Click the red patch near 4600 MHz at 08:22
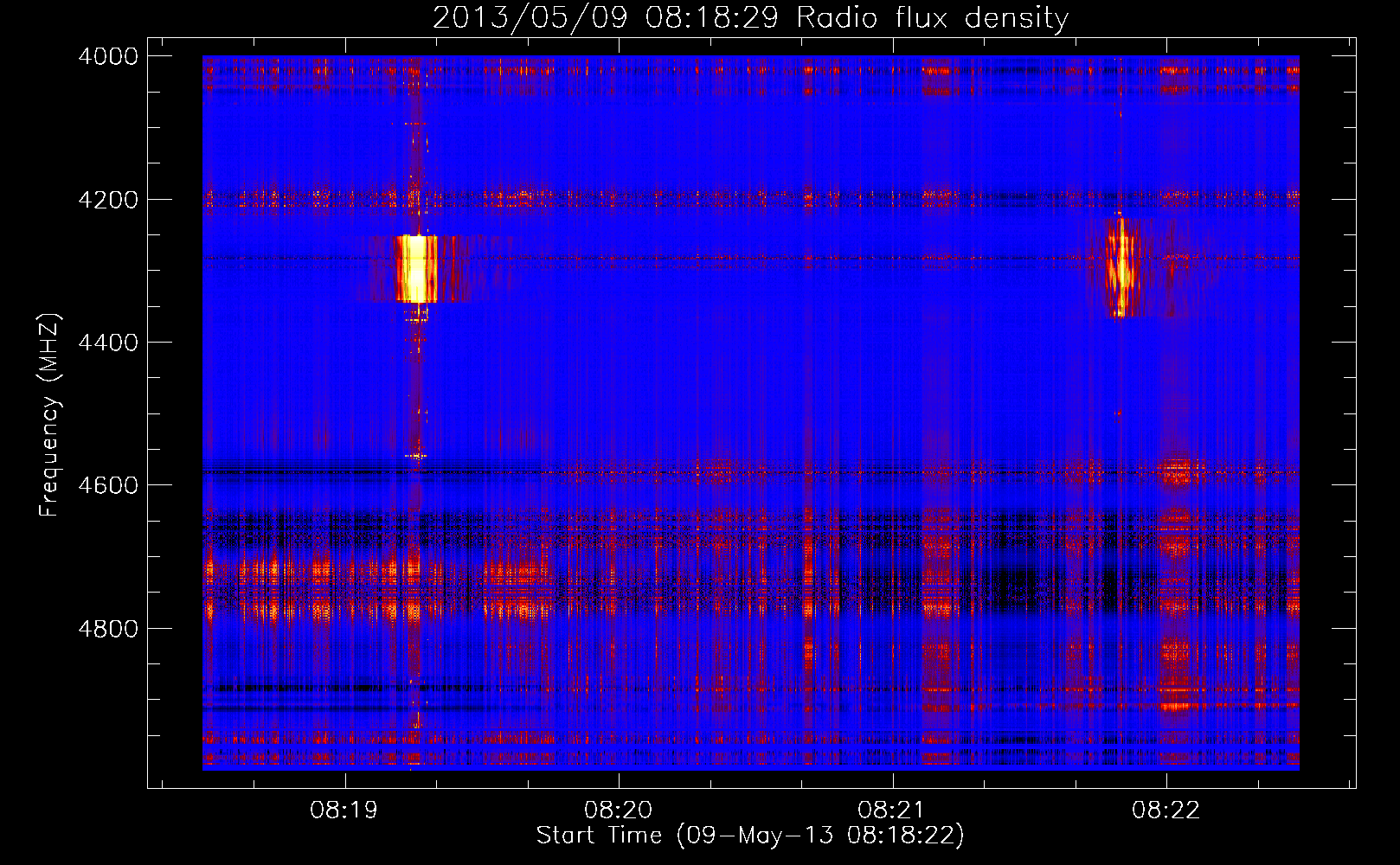Screen dimensions: 1400x865 pos(1179,472)
